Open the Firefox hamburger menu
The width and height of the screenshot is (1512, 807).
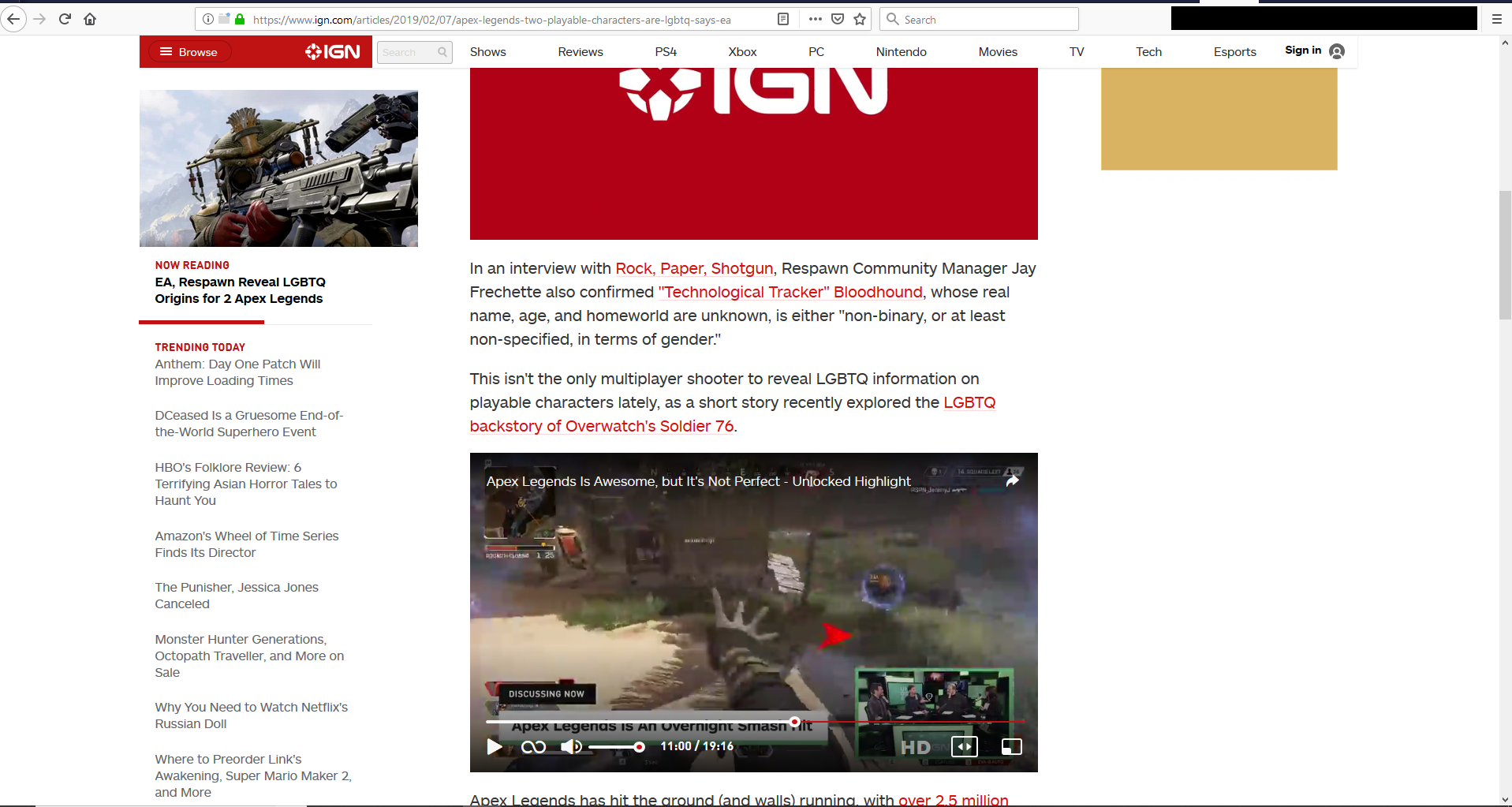pyautogui.click(x=1496, y=19)
